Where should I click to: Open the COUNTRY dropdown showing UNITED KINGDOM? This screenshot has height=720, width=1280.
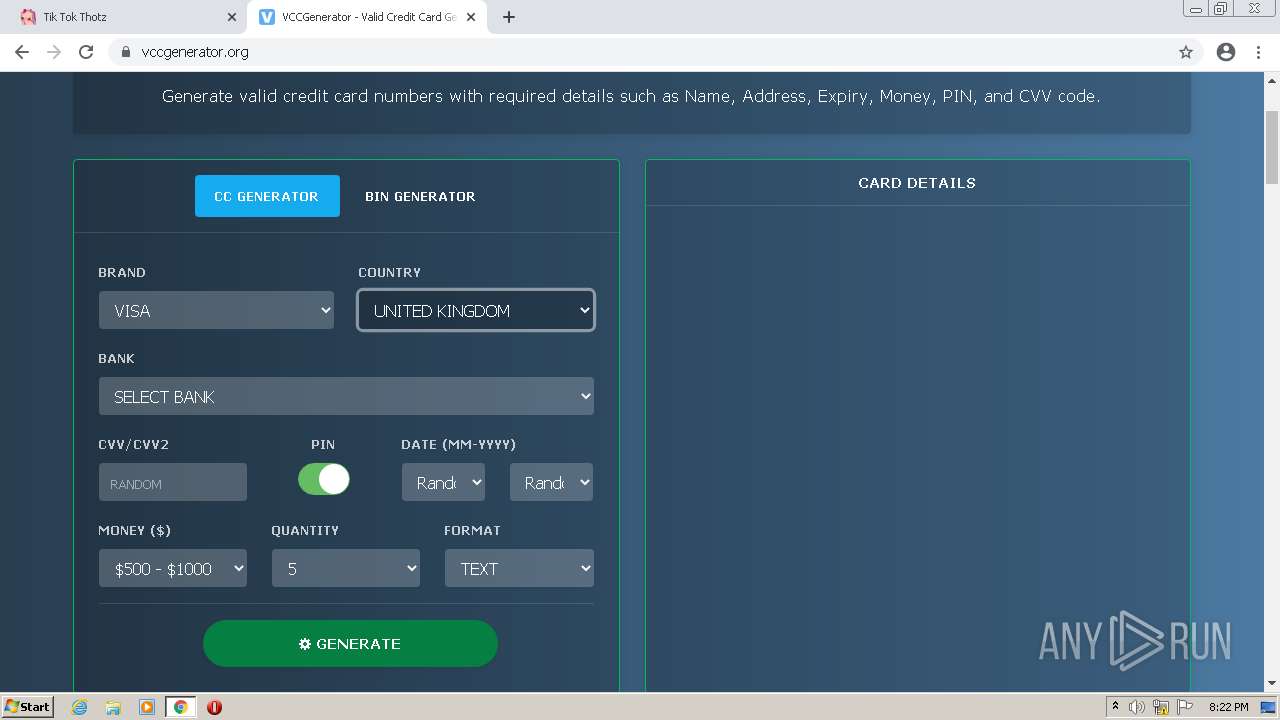tap(476, 311)
